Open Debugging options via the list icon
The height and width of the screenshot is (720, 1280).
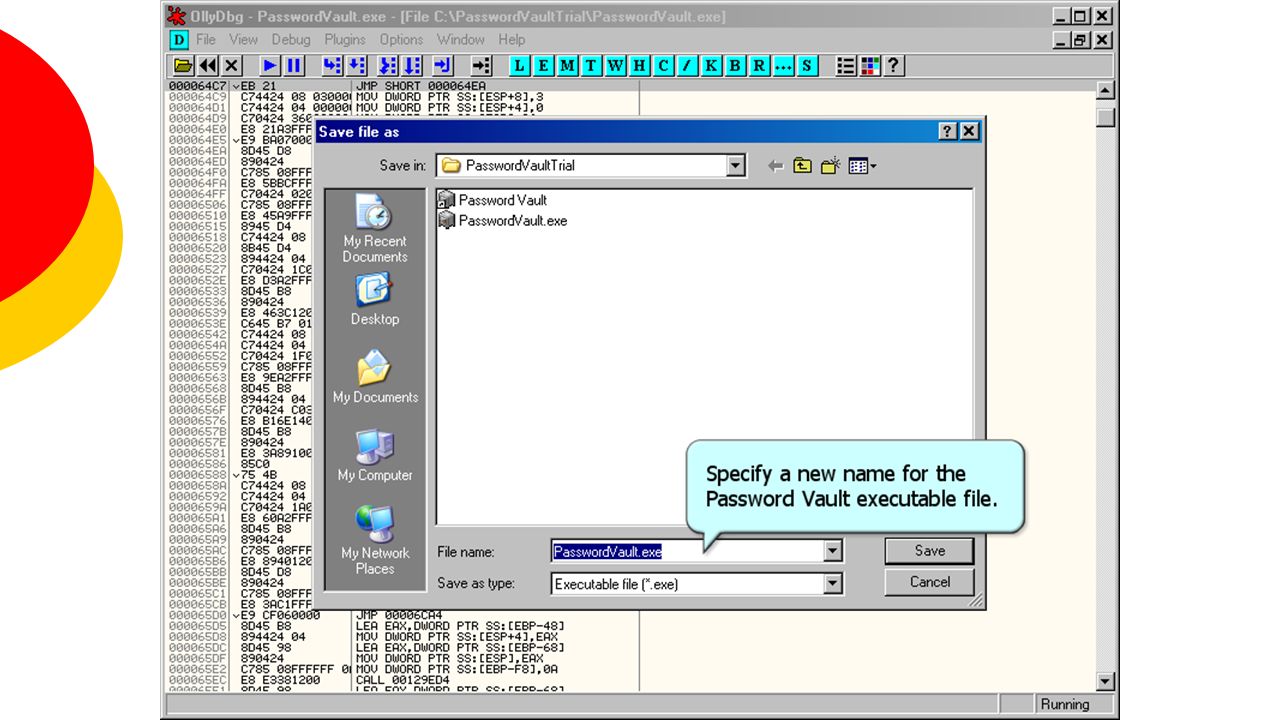coord(846,66)
